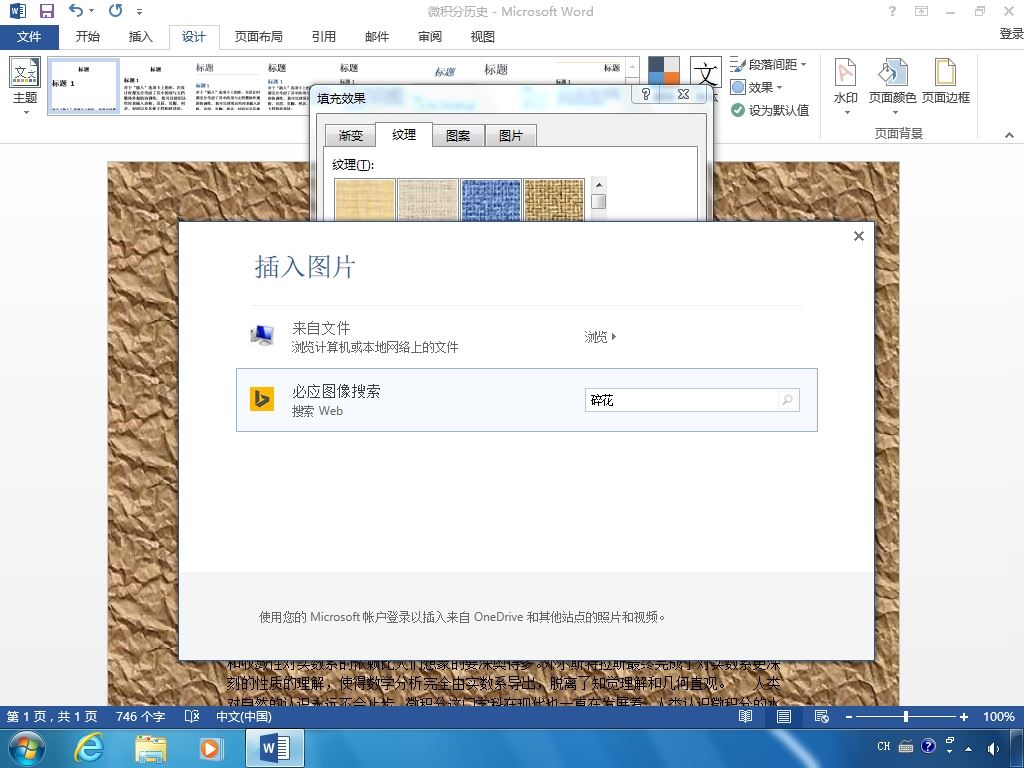Switch to 渐变 tab in 填充效果 dialog
Screen dimensions: 1024x768
351,135
